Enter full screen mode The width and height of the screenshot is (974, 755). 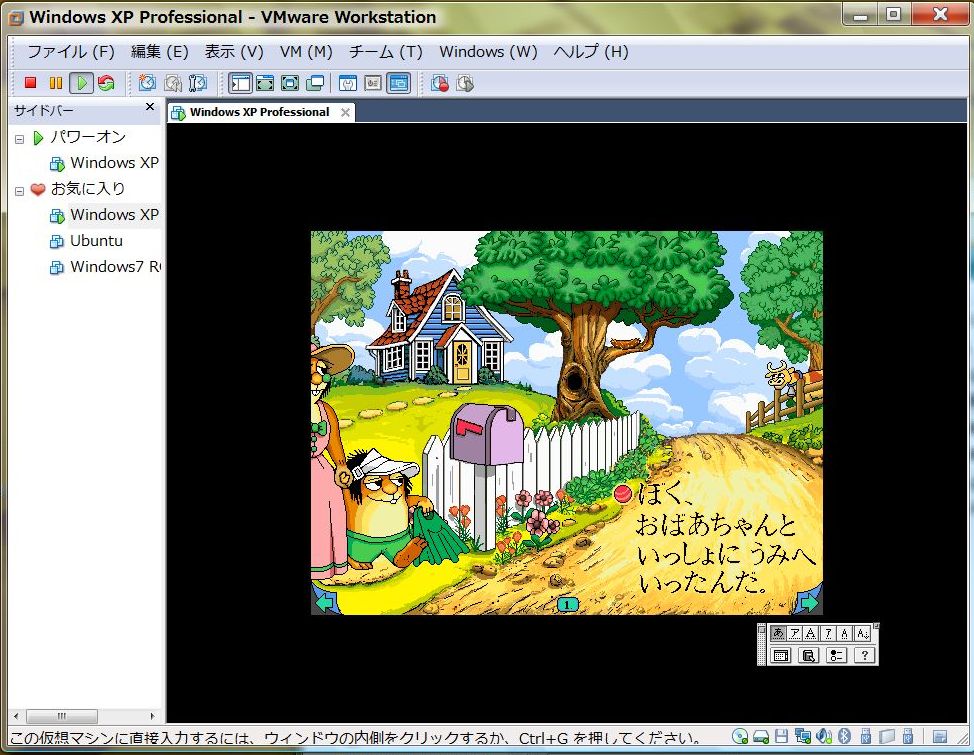click(x=290, y=83)
